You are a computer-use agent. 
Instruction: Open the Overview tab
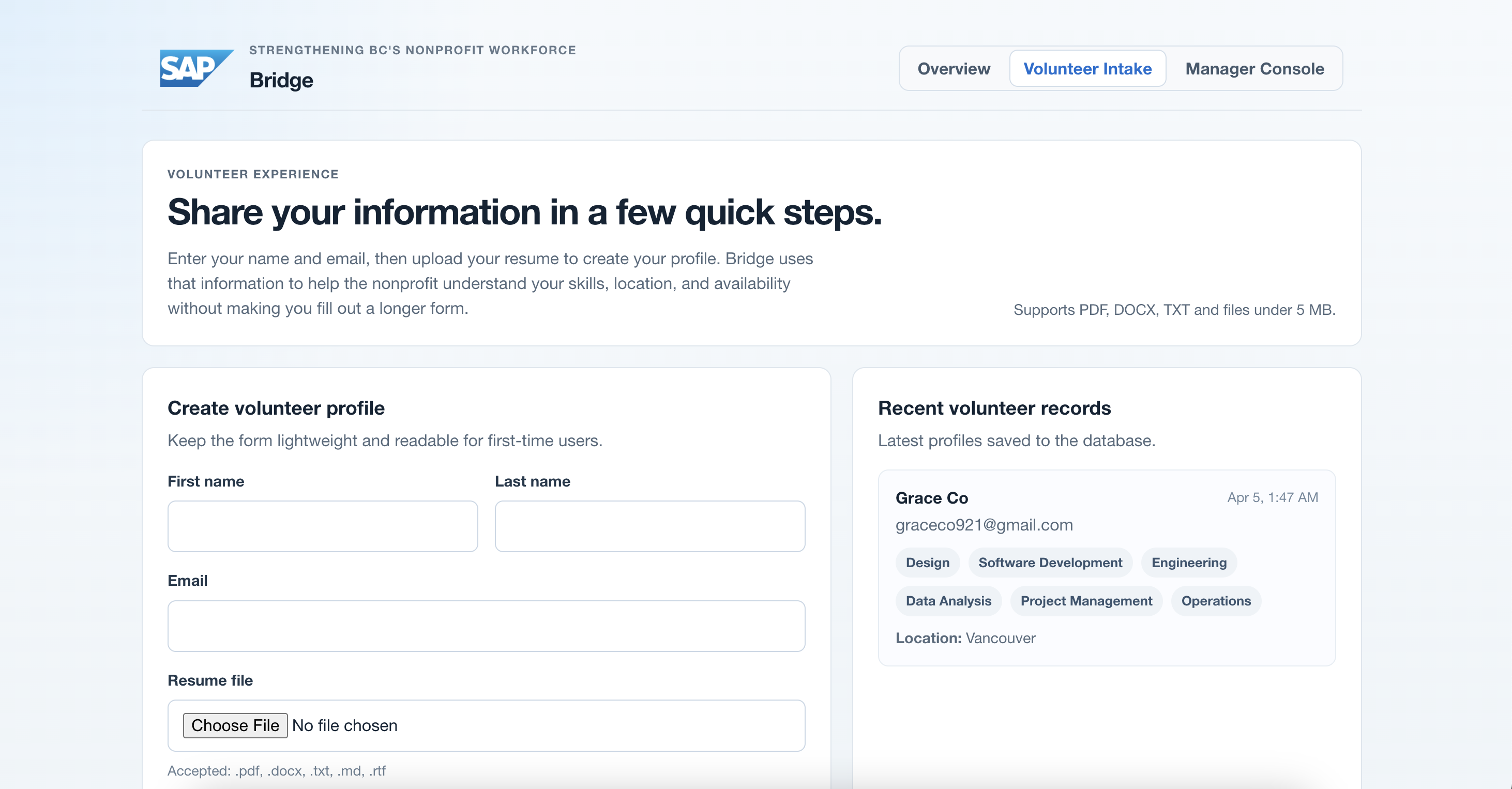tap(953, 69)
